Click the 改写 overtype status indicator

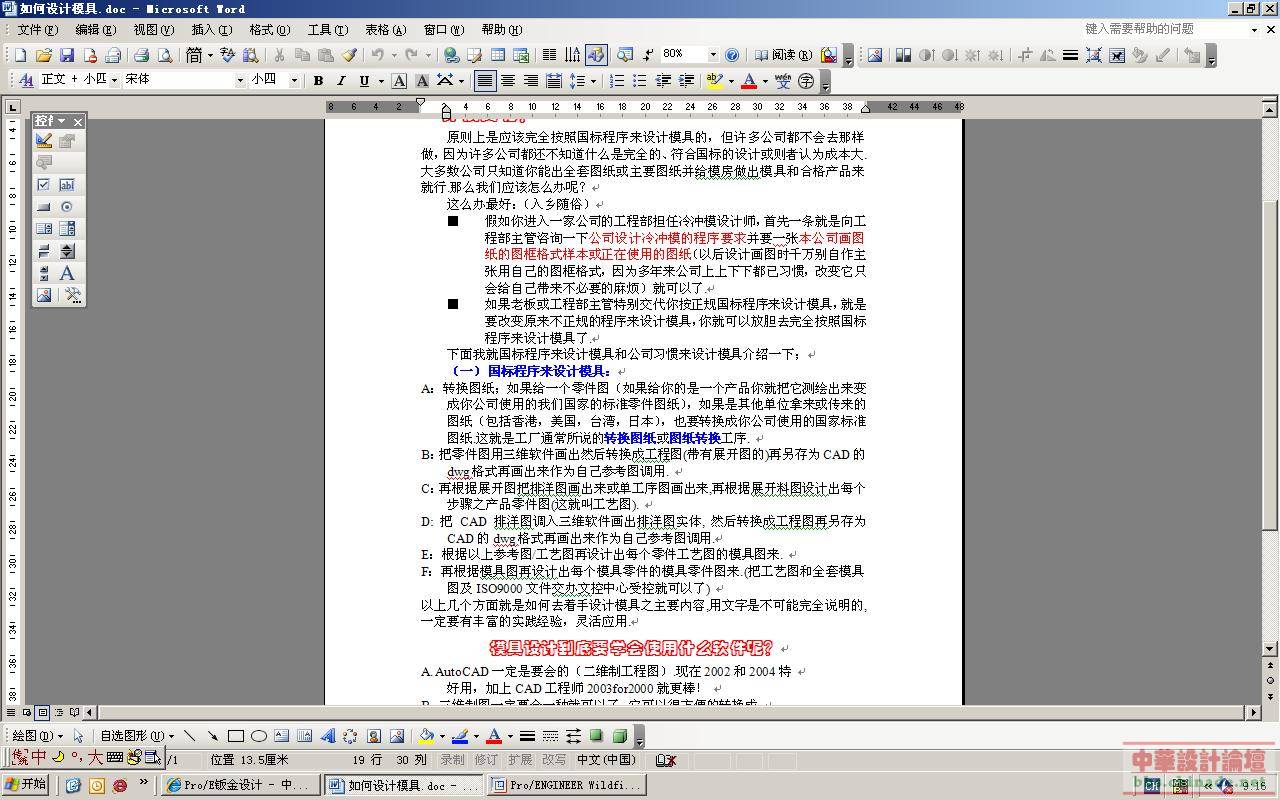coord(553,760)
